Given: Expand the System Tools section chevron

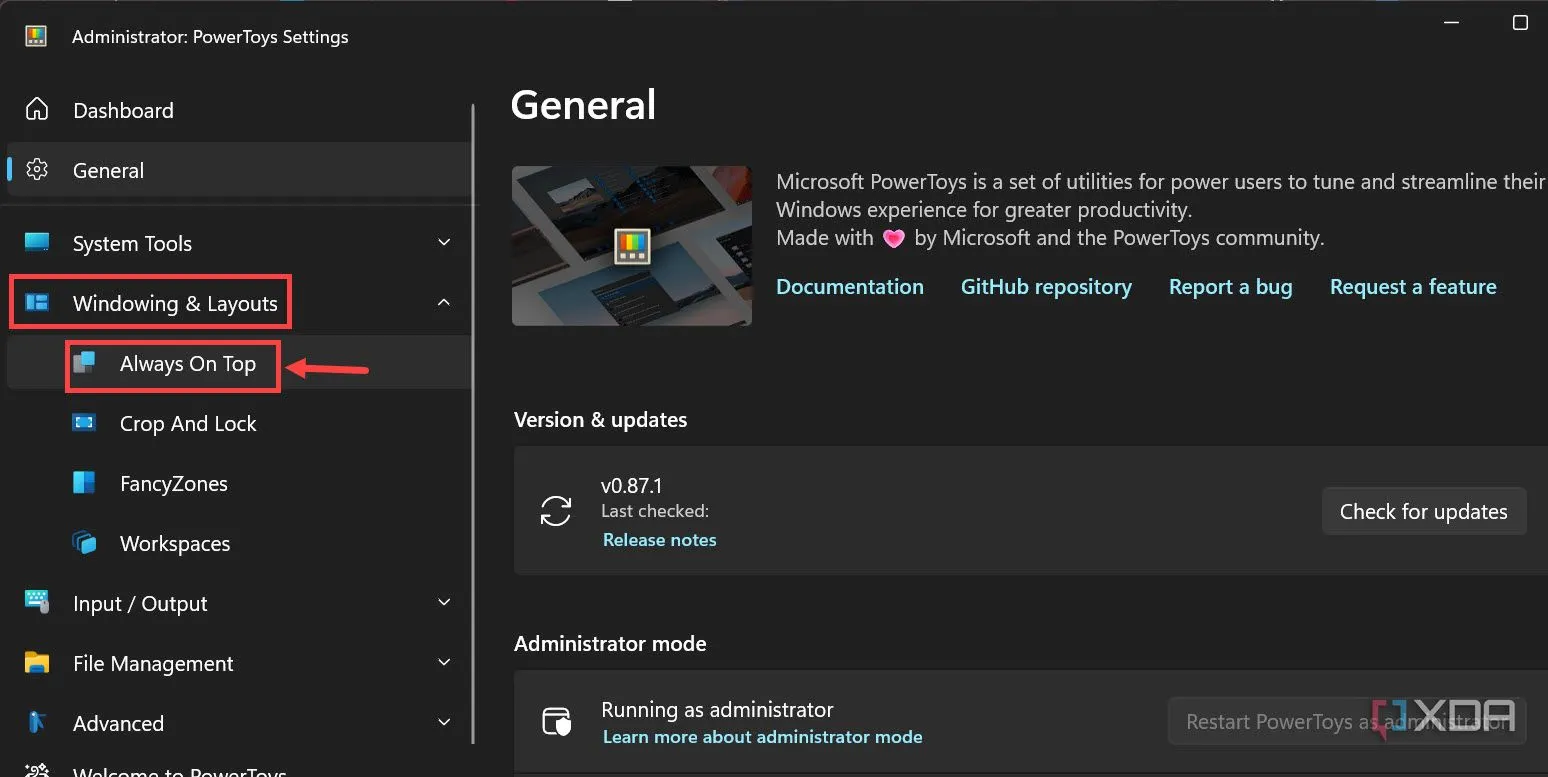Looking at the screenshot, I should 444,242.
